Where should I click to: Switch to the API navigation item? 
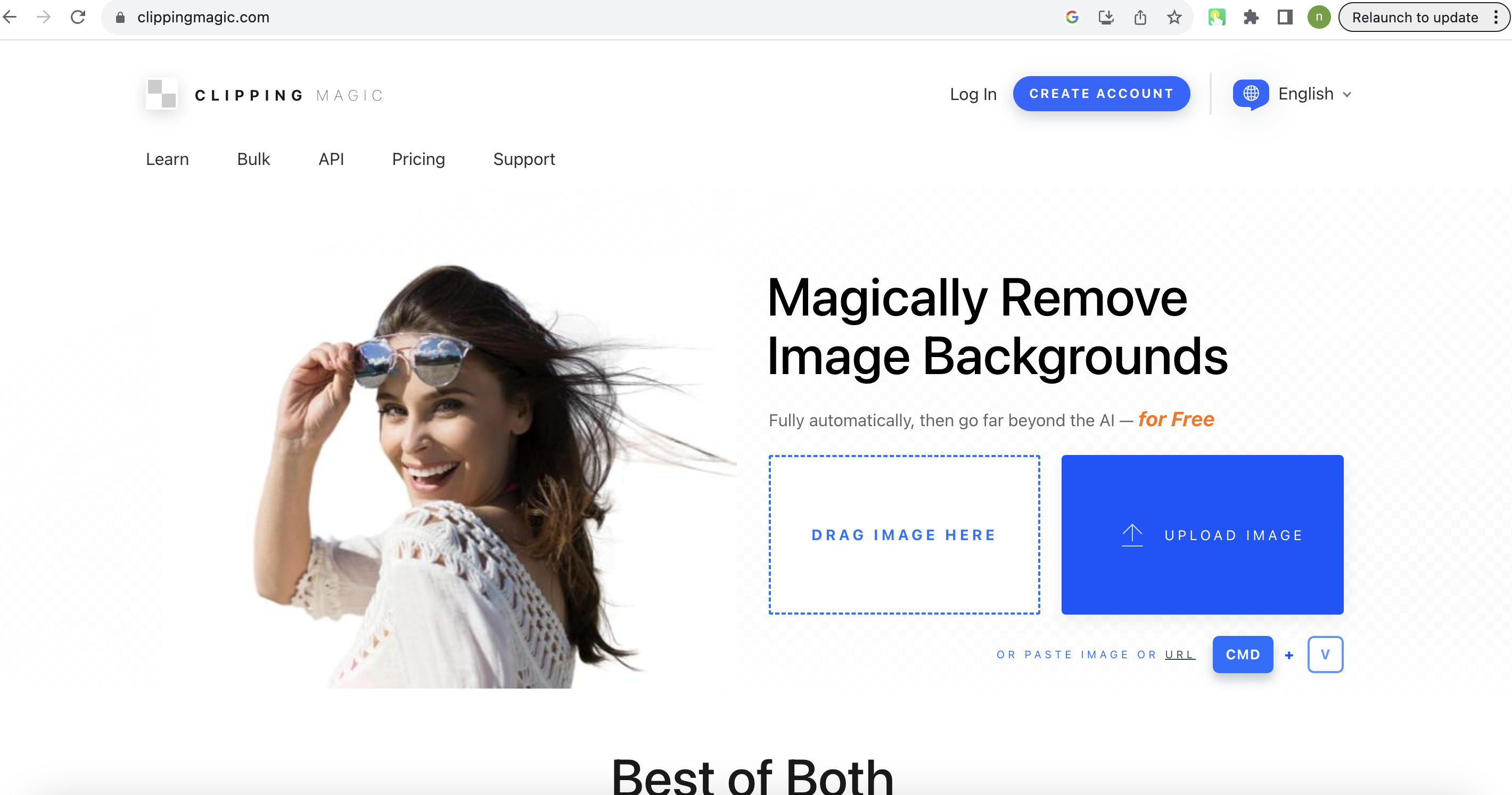point(331,159)
